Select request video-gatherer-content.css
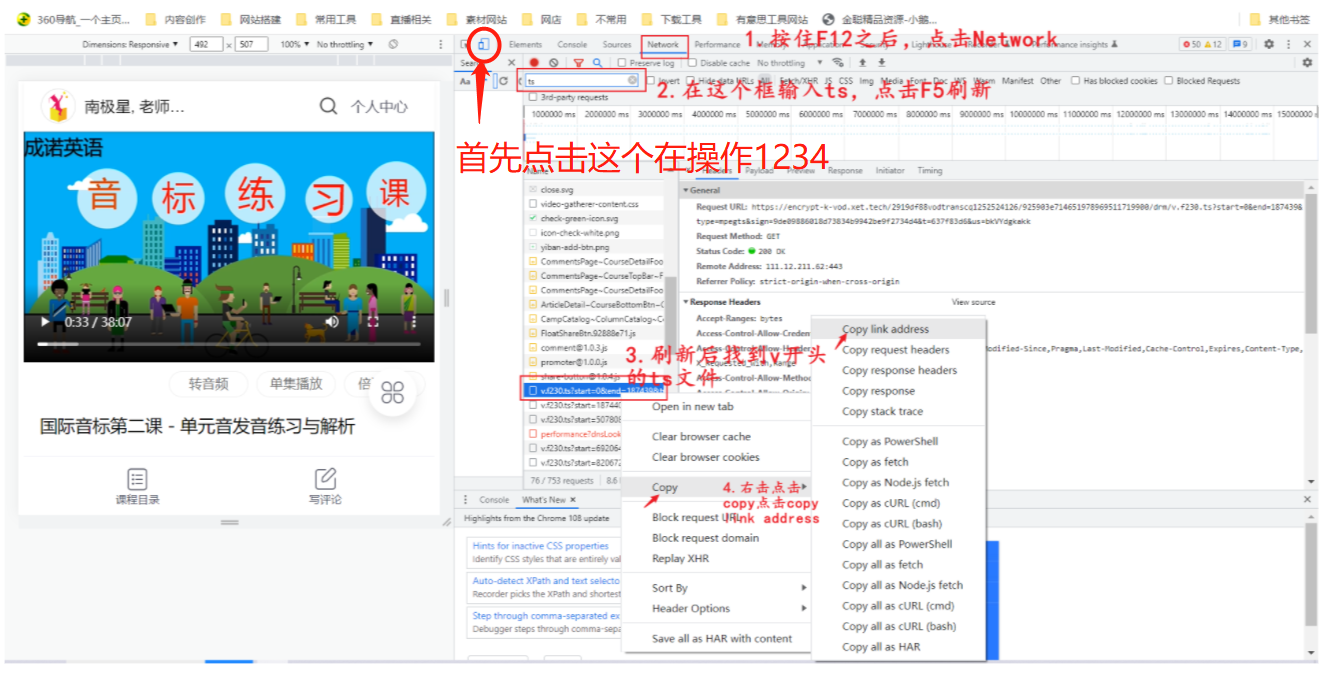The image size is (1341, 678). (x=589, y=204)
